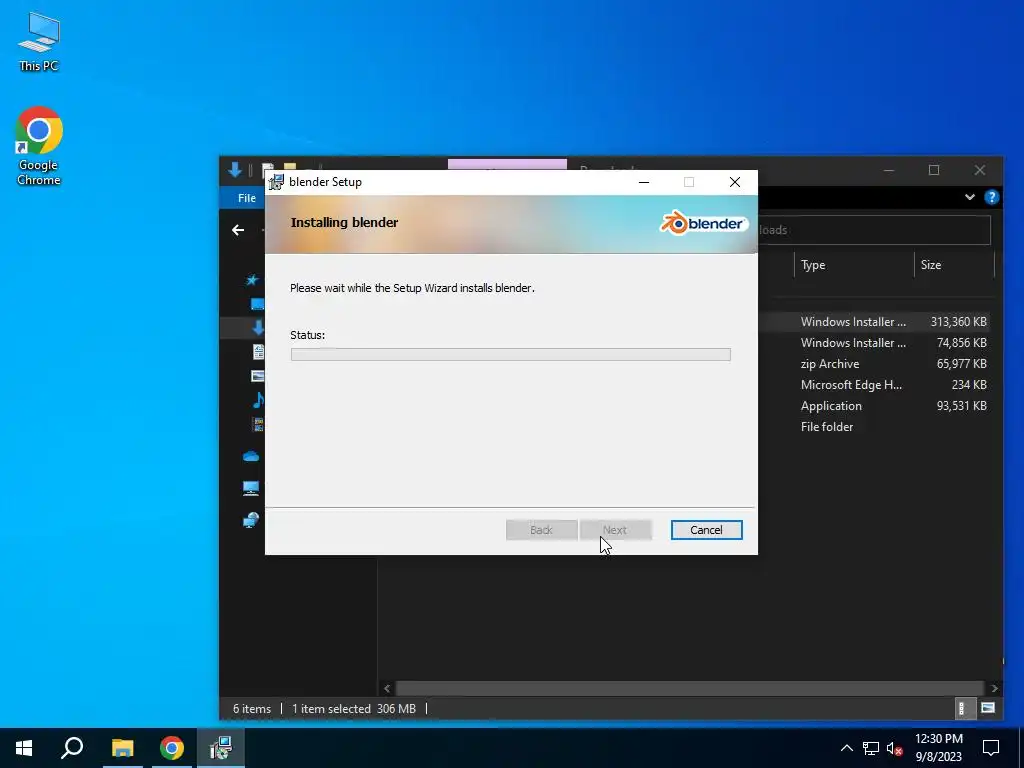Open taskbar Search magnifier
1024x768 pixels.
72,748
